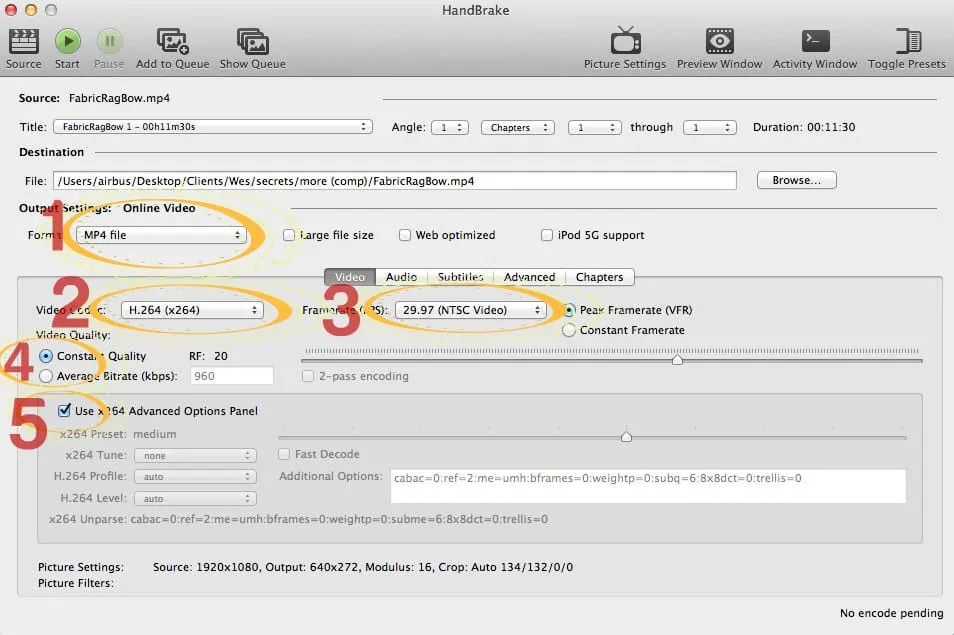
Task: Select Peak Framerate (VFR) radio button
Action: click(569, 310)
